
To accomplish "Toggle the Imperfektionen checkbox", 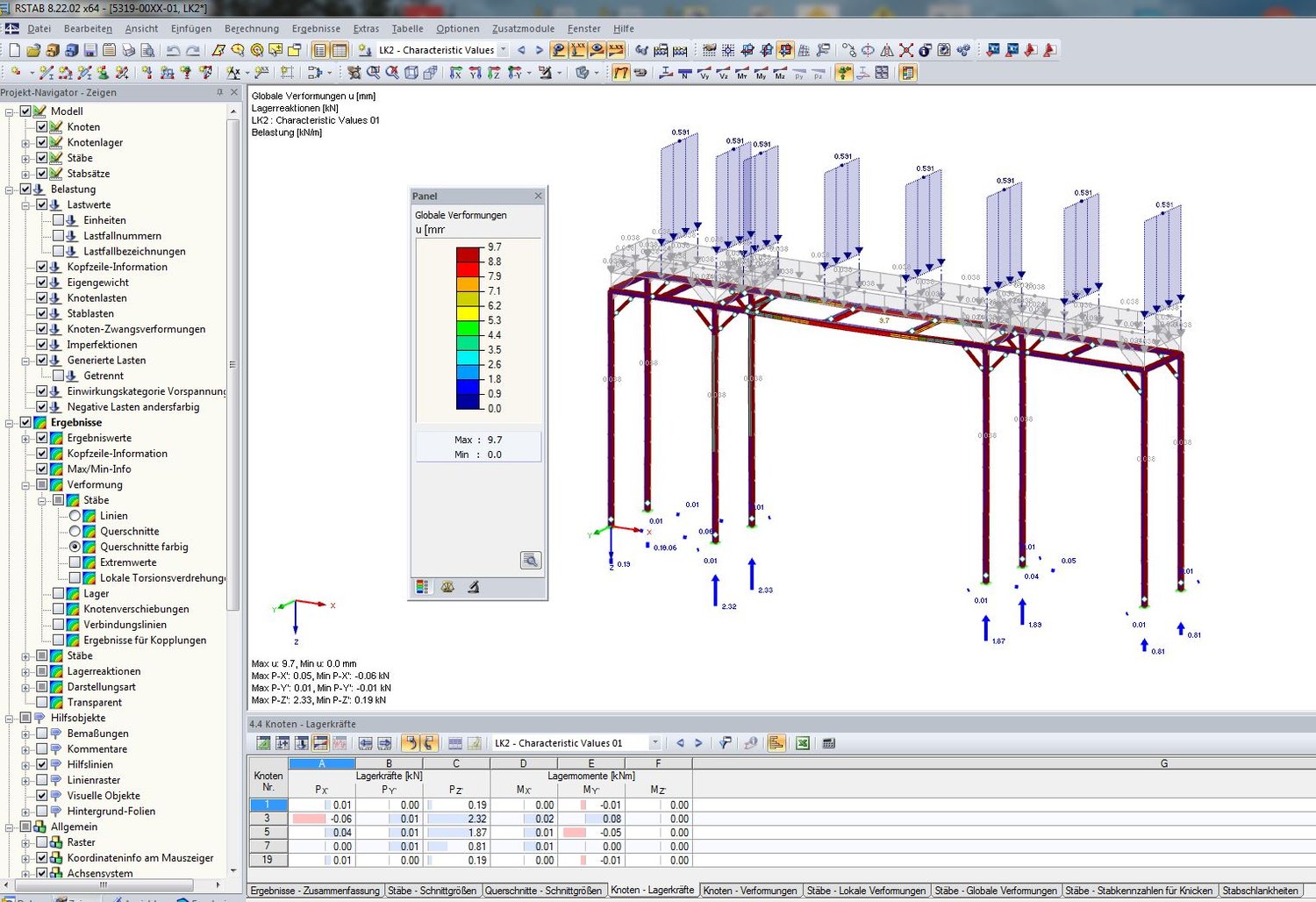I will 42,344.
